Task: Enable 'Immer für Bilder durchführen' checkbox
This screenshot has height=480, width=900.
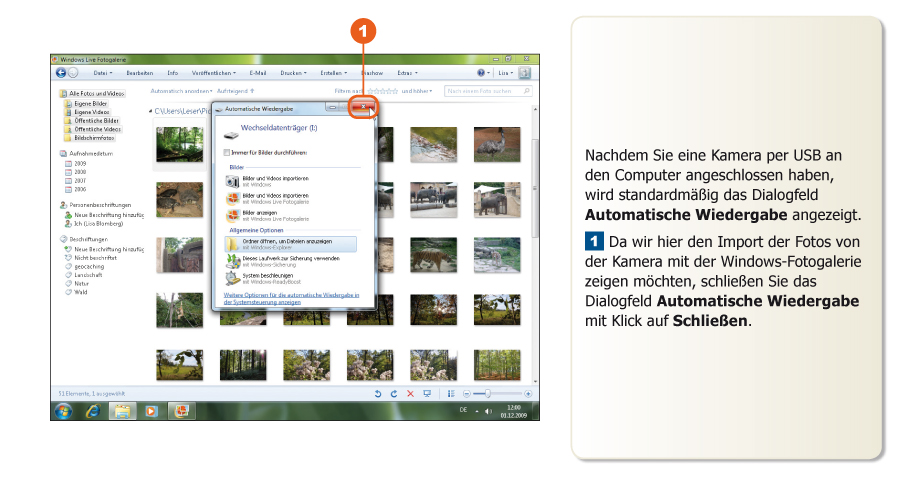Action: [227, 152]
